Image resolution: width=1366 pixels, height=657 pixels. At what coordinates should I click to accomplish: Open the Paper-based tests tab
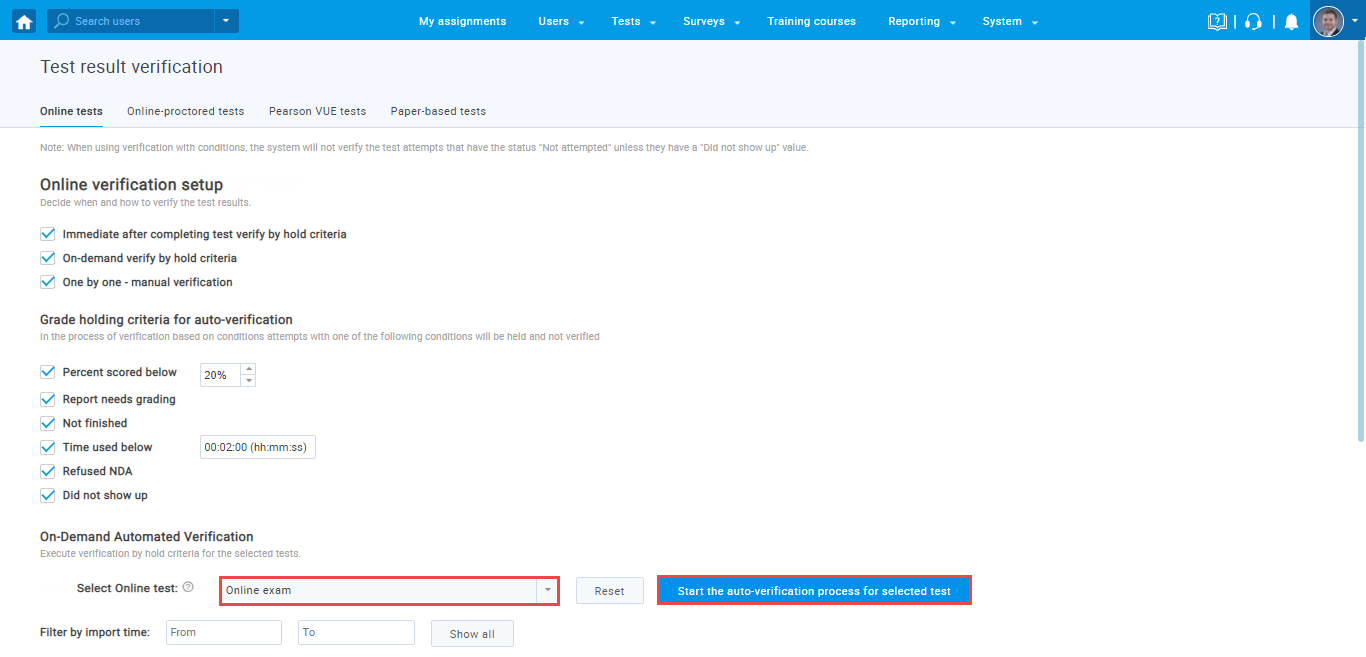[x=438, y=111]
